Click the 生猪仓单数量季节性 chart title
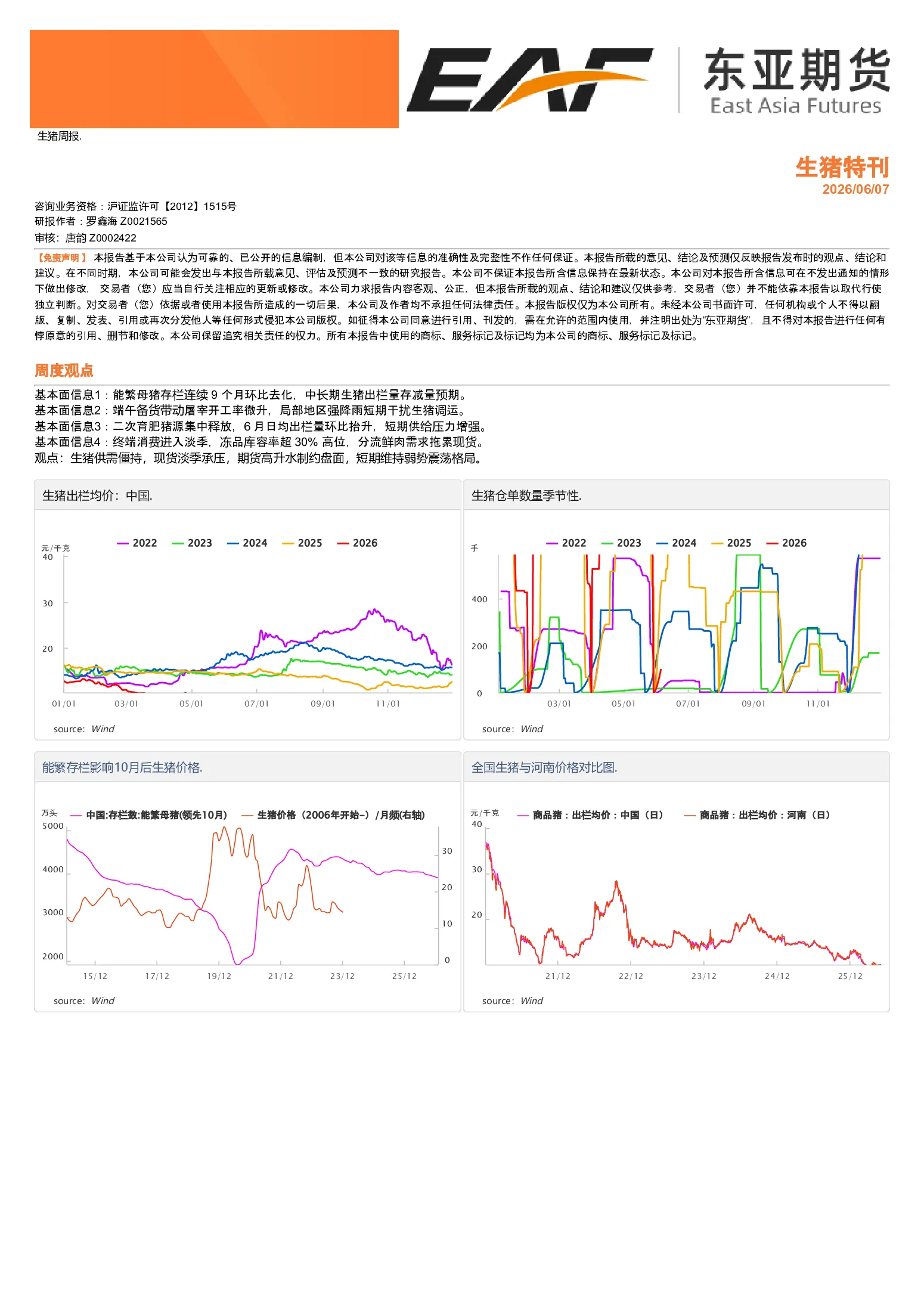 [x=526, y=495]
